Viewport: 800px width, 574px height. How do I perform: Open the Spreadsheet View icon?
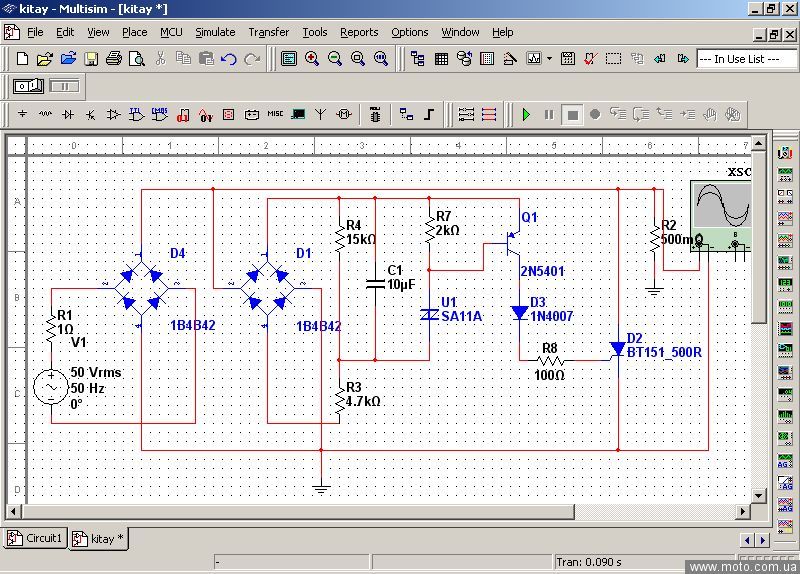441,59
